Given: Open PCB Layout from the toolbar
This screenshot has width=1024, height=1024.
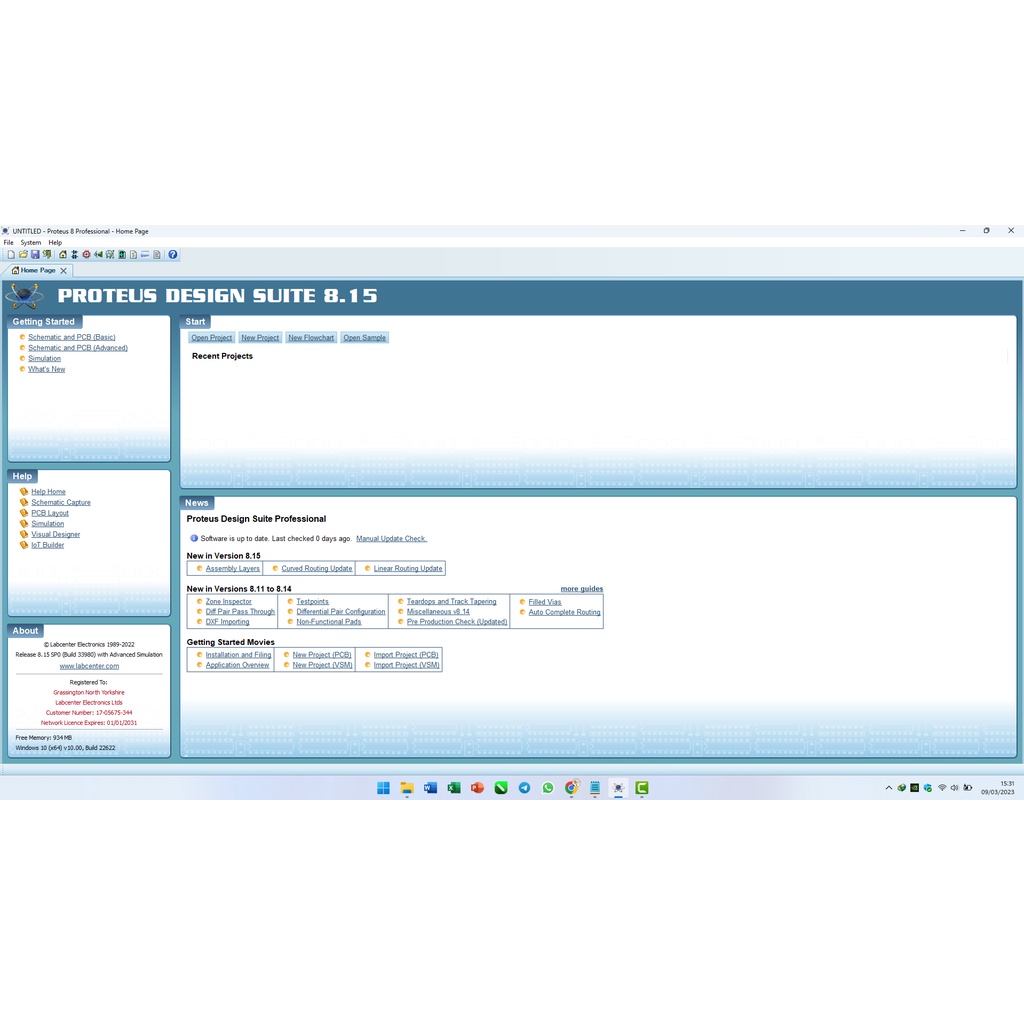Looking at the screenshot, I should click(x=86, y=255).
